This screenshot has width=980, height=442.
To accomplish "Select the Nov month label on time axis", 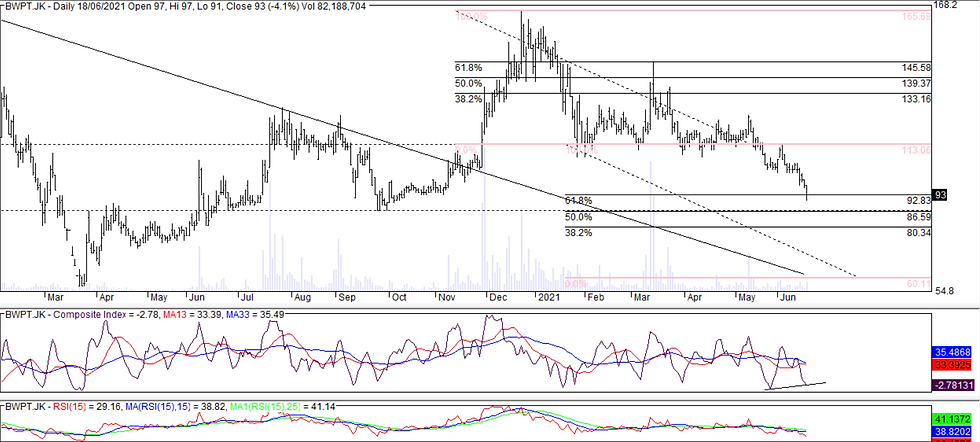I will pyautogui.click(x=446, y=298).
